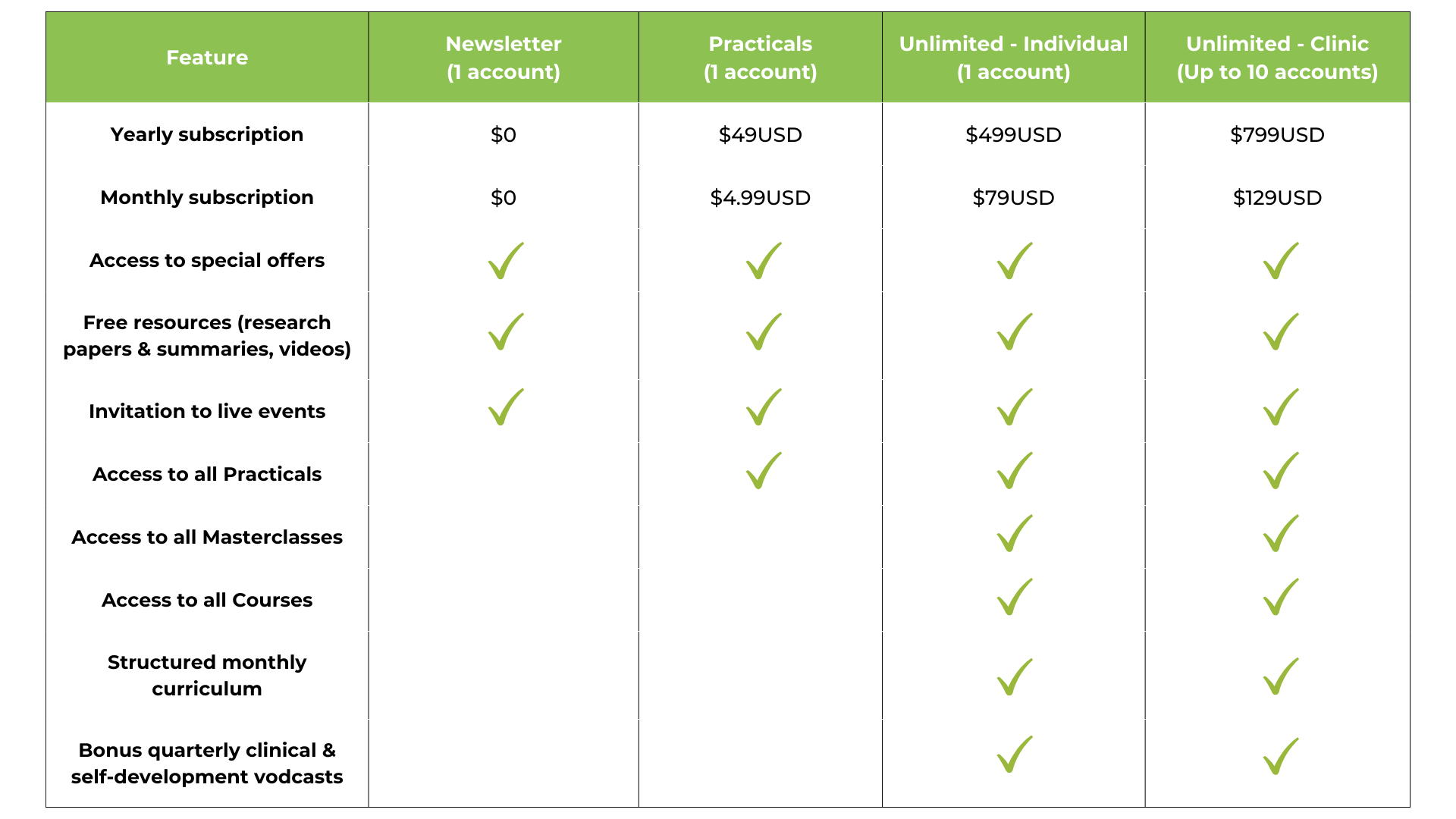Click Unlimited Individual checkmark for all Masterclasses
1456x819 pixels.
[x=1015, y=534]
